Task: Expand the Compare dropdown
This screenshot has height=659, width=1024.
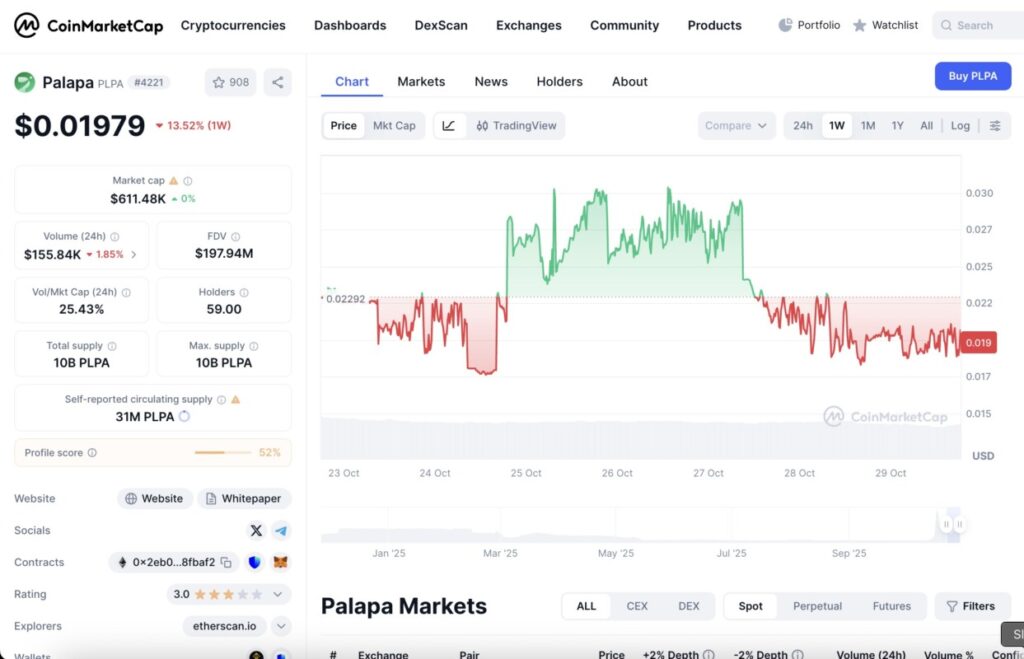Action: [736, 125]
